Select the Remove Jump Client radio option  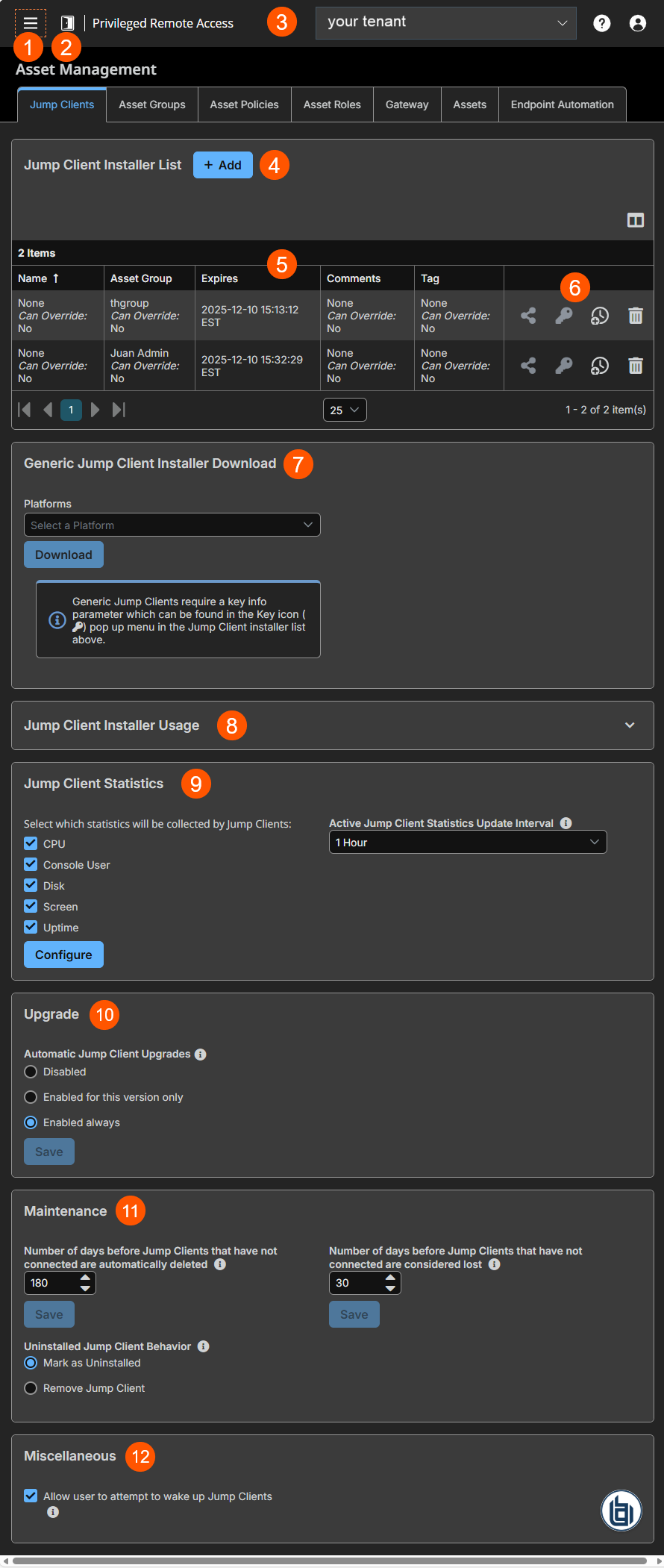click(x=31, y=1388)
